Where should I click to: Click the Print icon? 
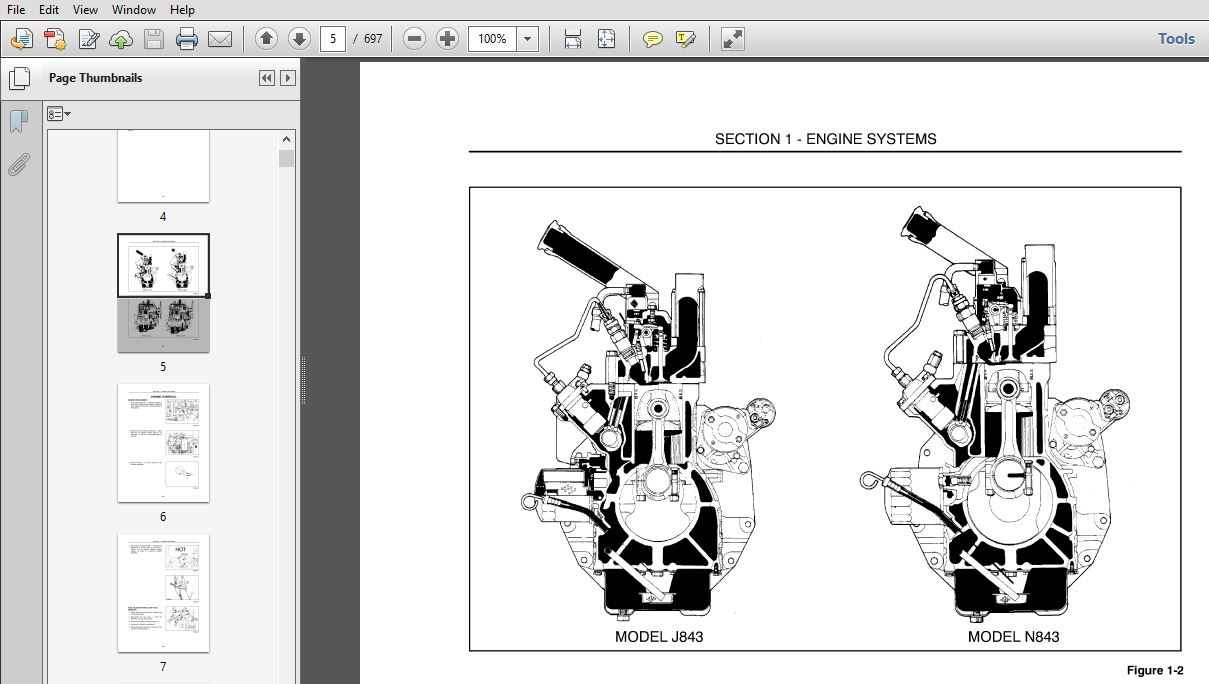(187, 39)
